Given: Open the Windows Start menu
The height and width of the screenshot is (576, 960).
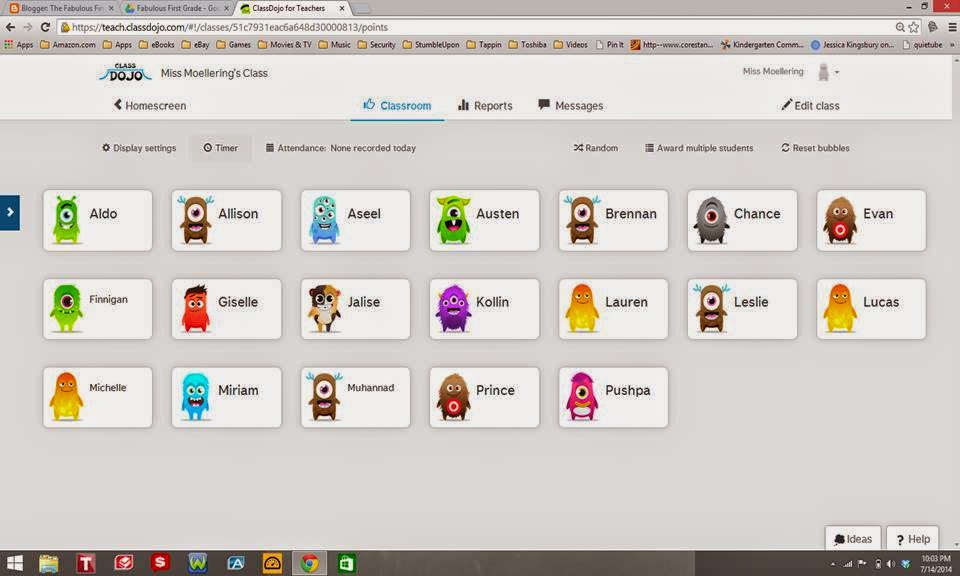Looking at the screenshot, I should (x=14, y=562).
